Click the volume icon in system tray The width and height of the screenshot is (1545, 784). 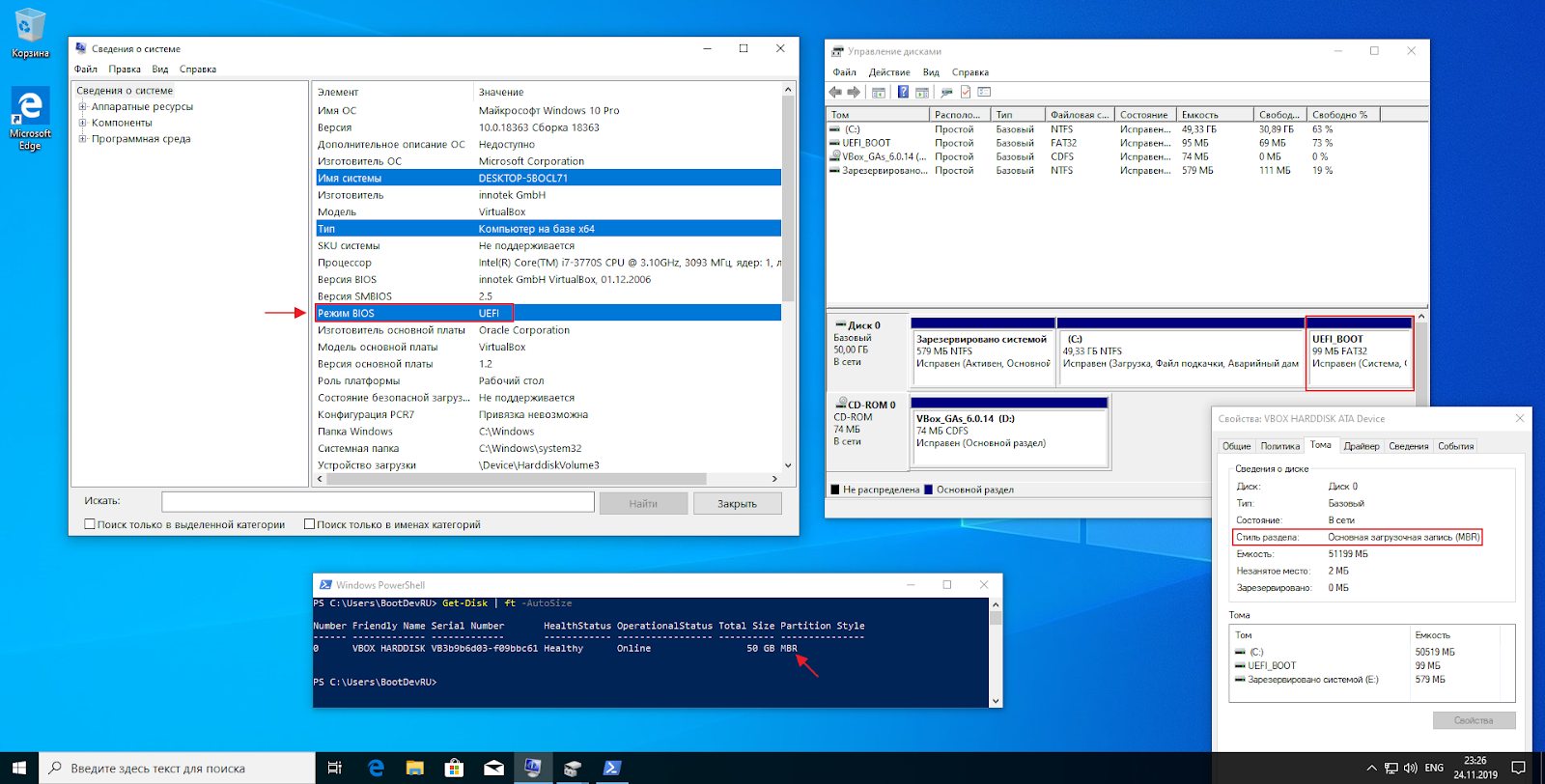(x=1411, y=769)
